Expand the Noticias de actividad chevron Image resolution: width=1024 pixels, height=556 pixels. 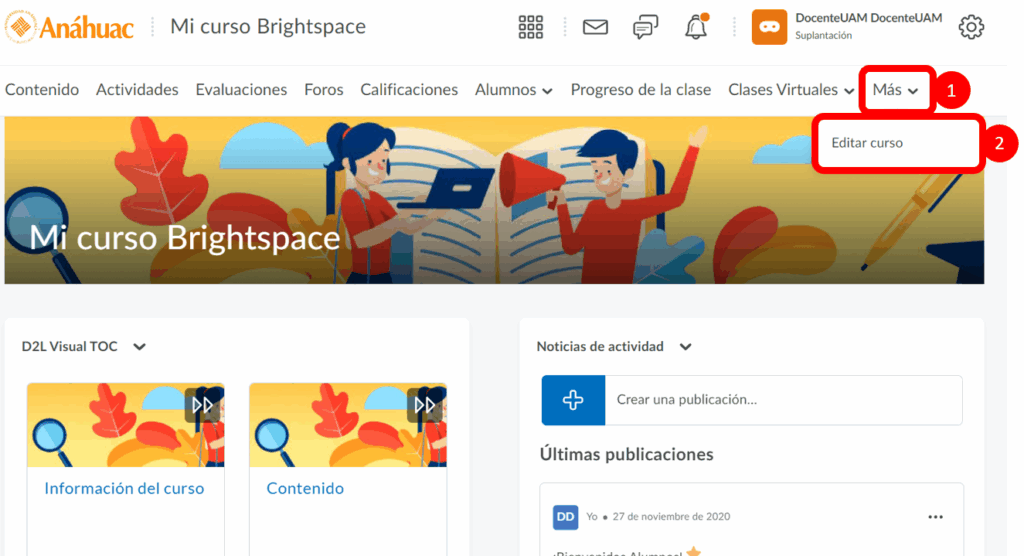click(685, 347)
